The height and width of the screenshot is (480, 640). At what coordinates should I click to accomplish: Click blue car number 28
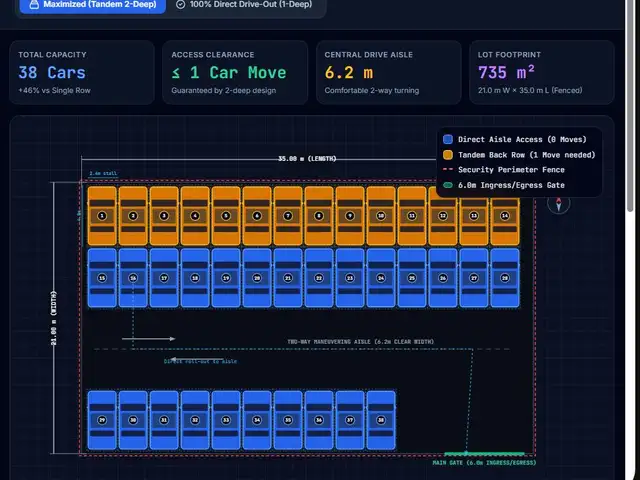(505, 278)
